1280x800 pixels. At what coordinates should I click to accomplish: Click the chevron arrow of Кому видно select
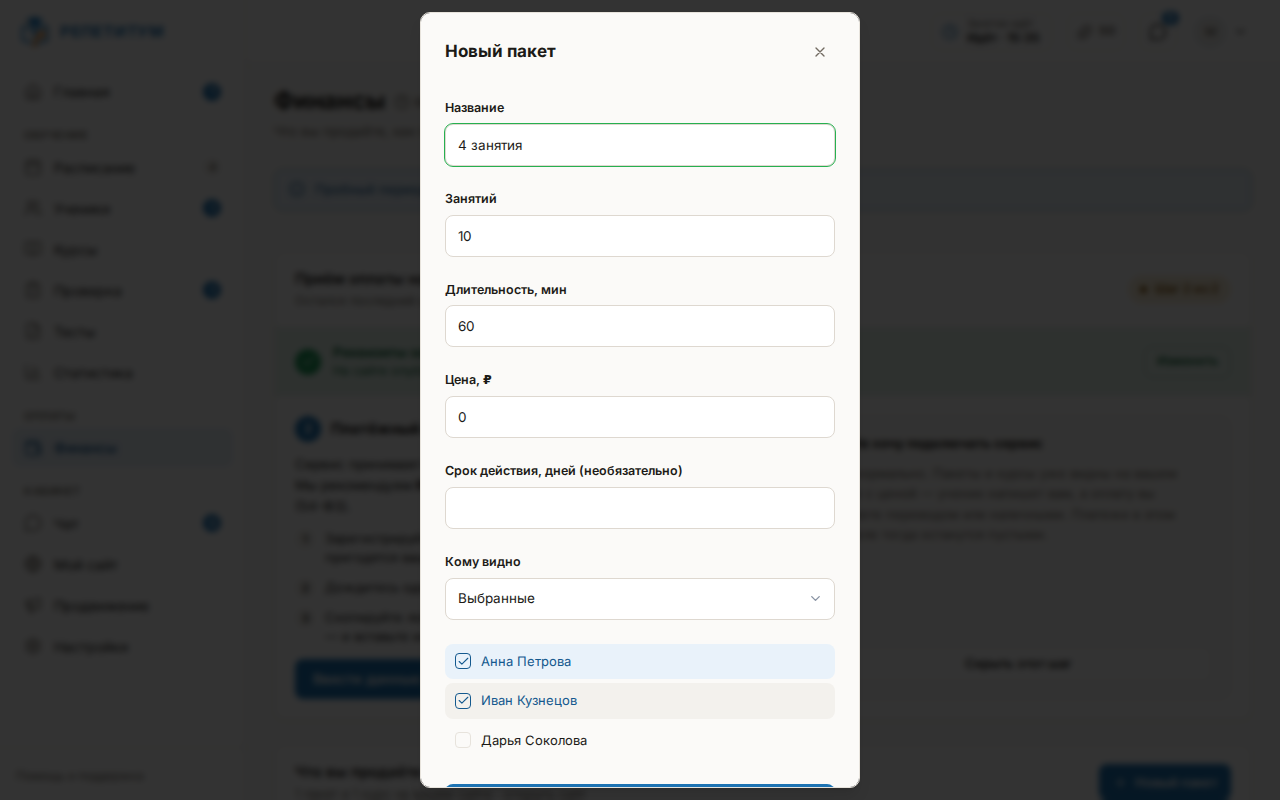click(815, 599)
